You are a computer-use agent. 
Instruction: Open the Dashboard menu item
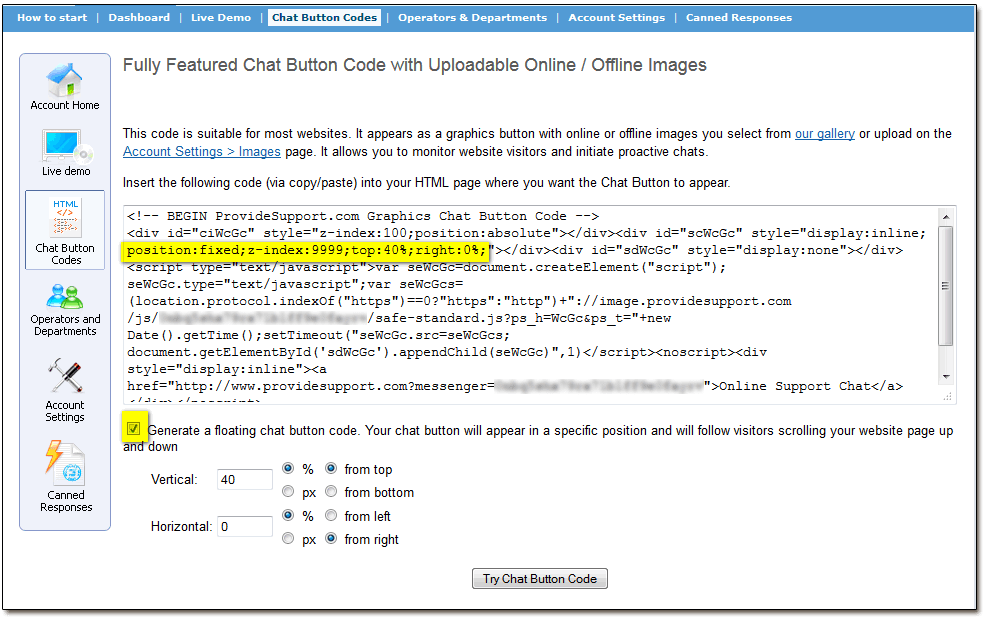click(139, 18)
